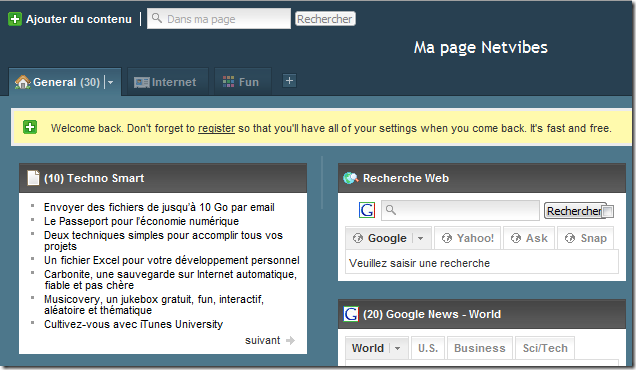Click the house icon on General tab
636x370 pixels.
(x=23, y=82)
